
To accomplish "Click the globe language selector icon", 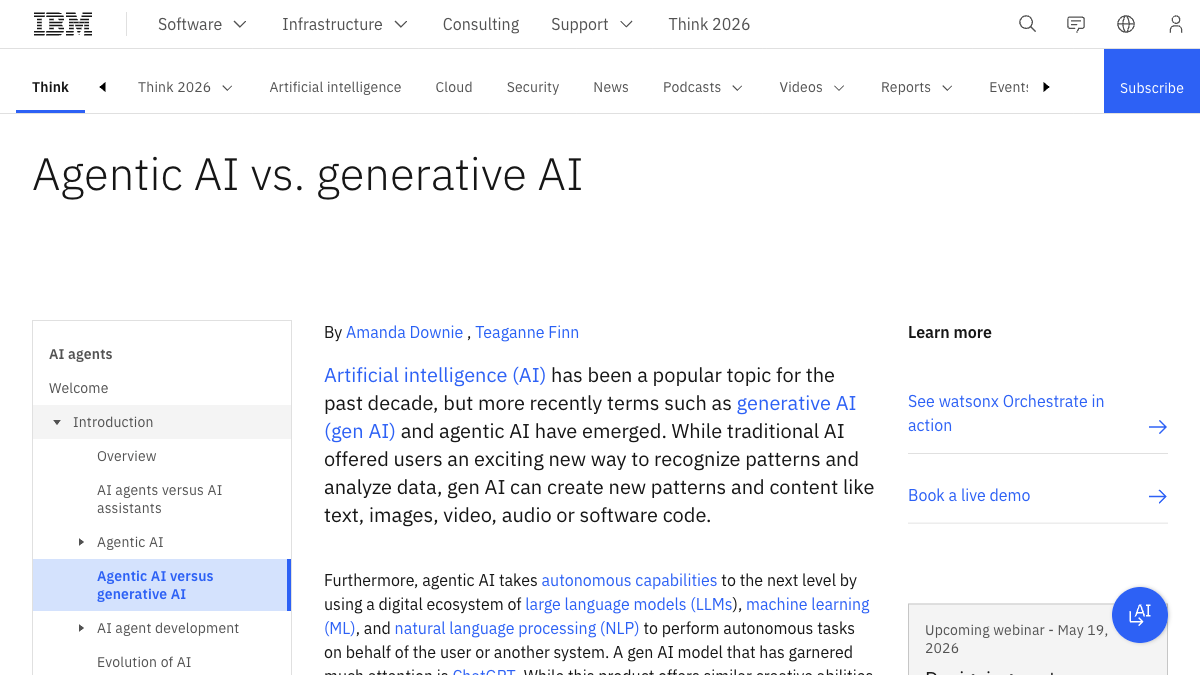I will 1126,23.
